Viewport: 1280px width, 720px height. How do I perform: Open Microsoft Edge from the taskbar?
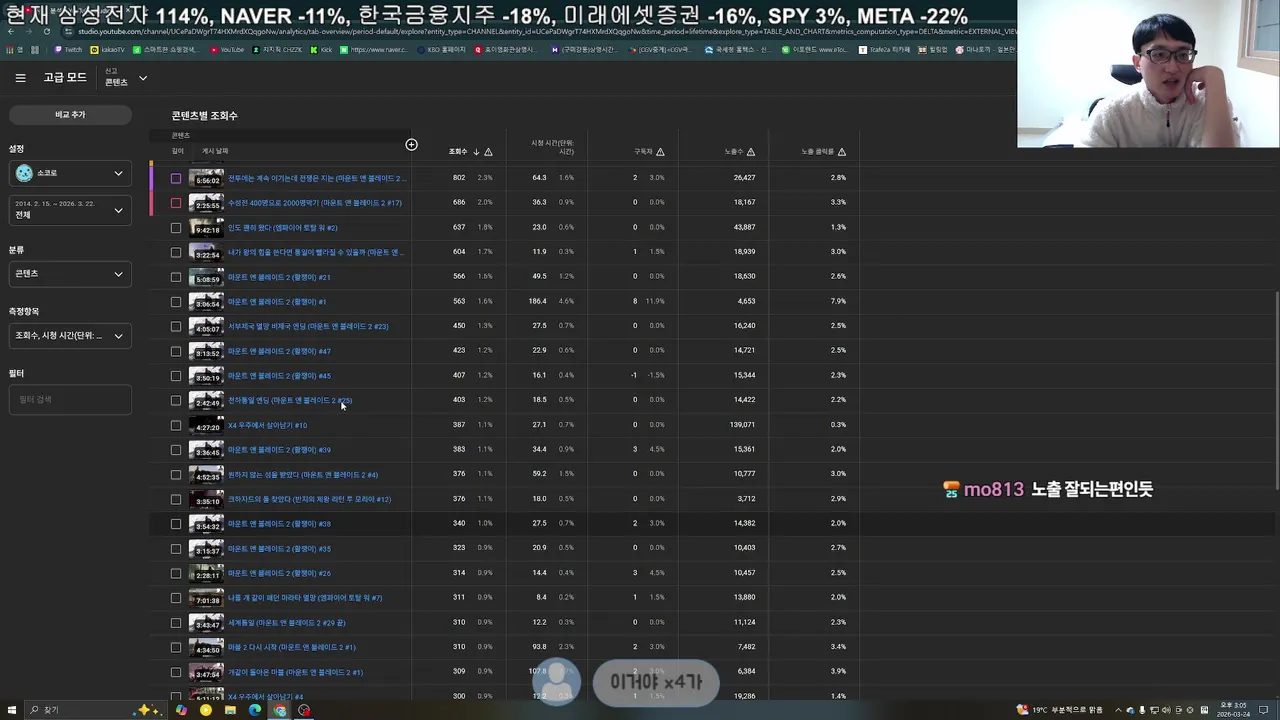point(255,710)
